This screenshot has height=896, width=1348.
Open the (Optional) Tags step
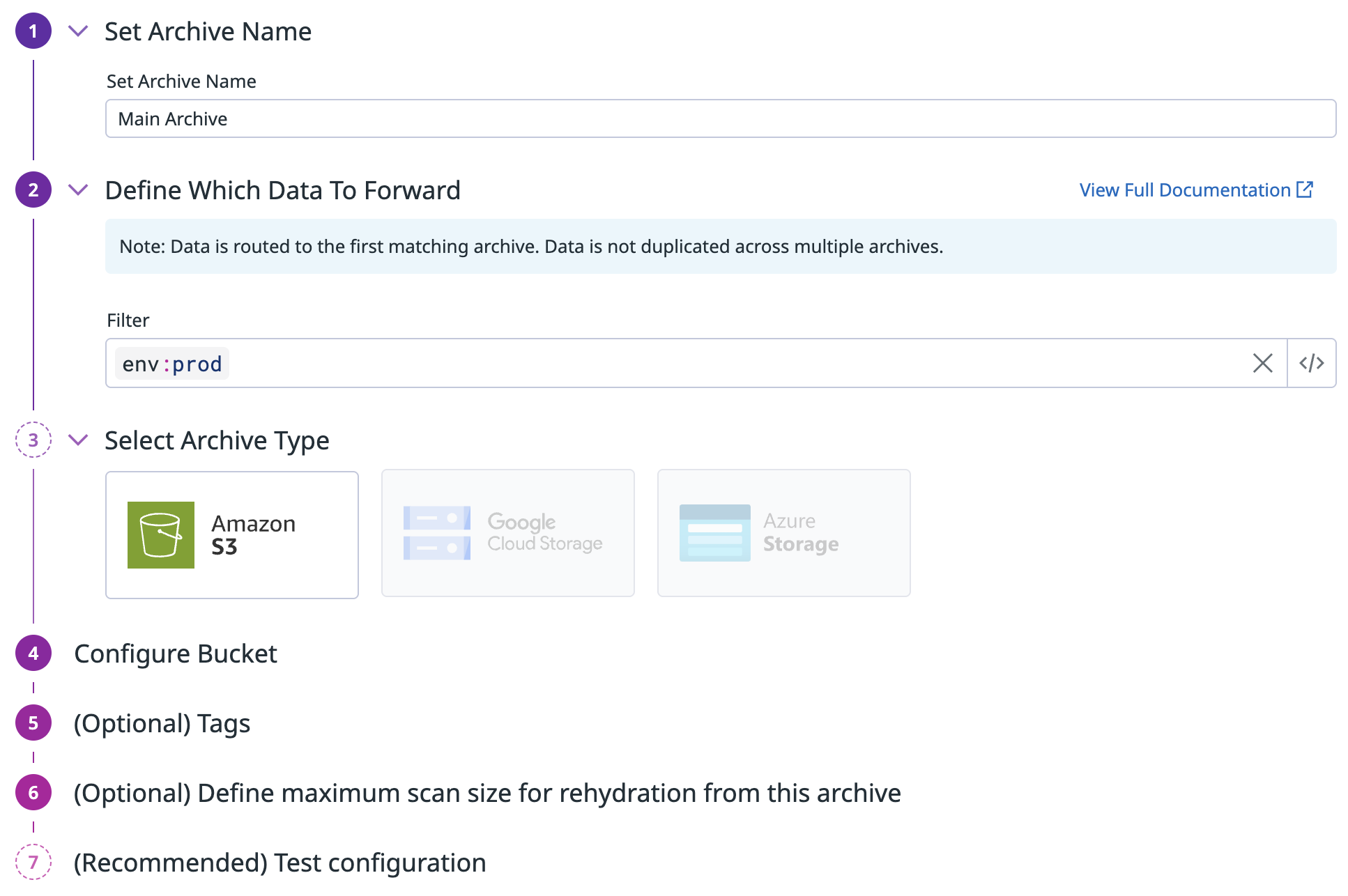tap(162, 723)
